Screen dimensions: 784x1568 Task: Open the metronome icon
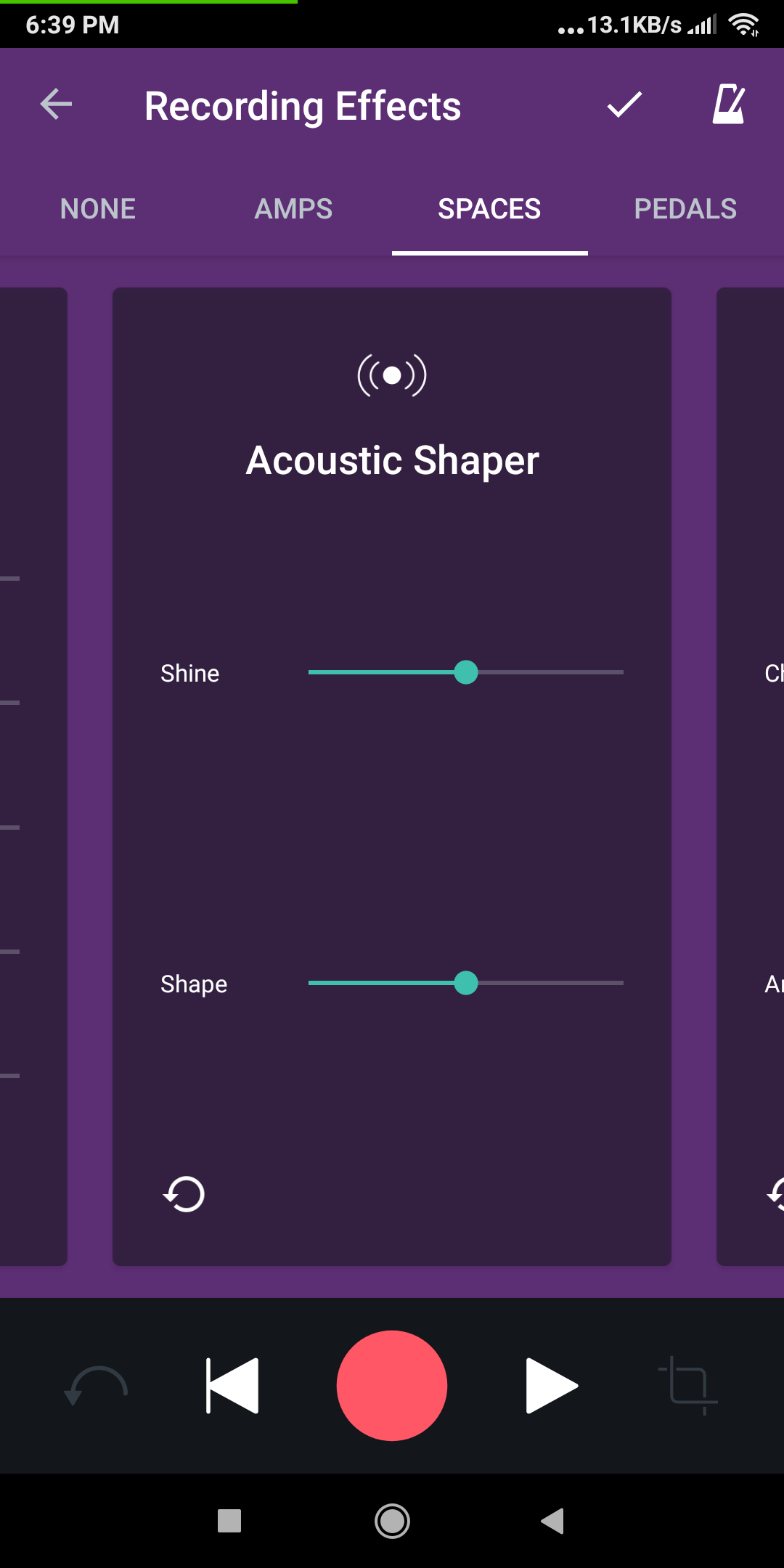pyautogui.click(x=728, y=105)
